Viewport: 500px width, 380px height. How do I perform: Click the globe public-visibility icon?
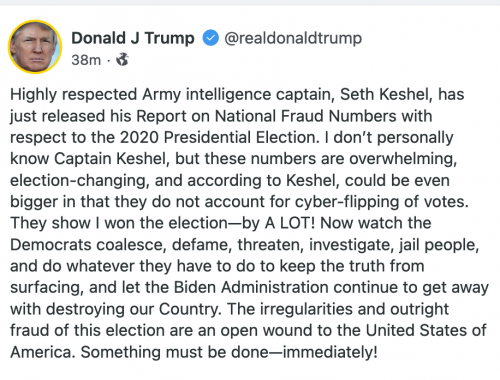pyautogui.click(x=122, y=60)
